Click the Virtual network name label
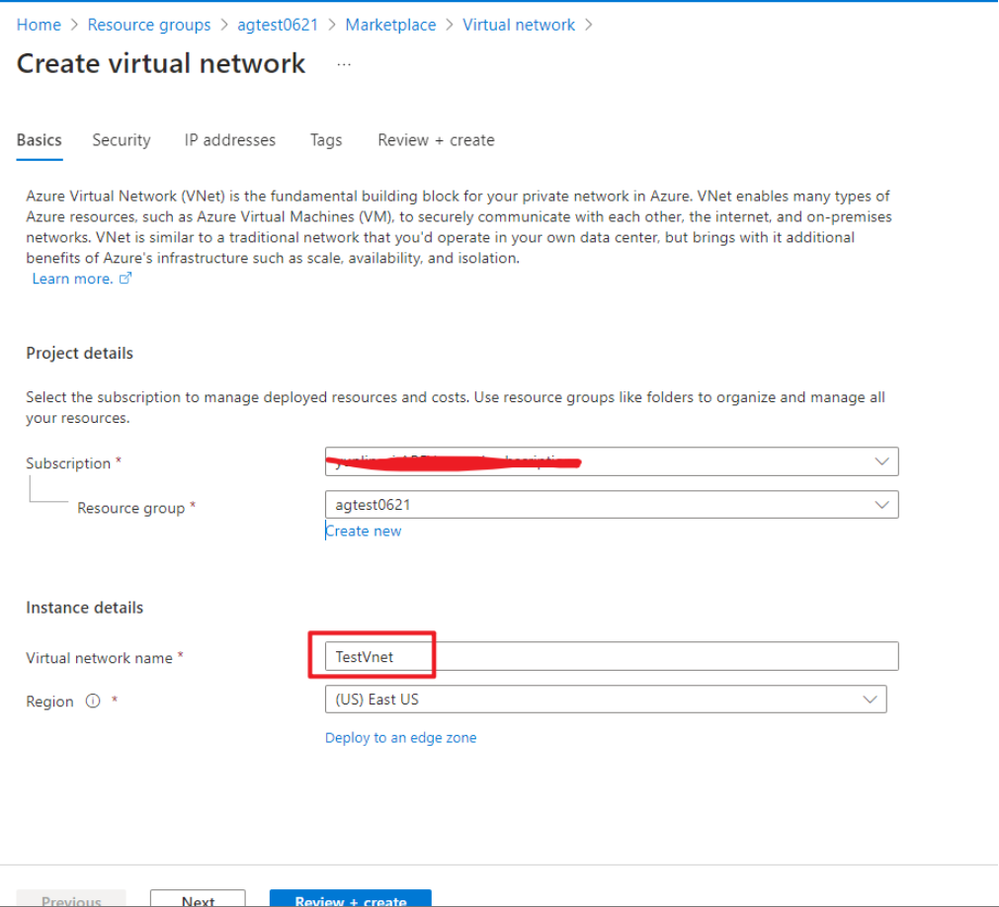Screen dimensions: 999x907 click(99, 658)
